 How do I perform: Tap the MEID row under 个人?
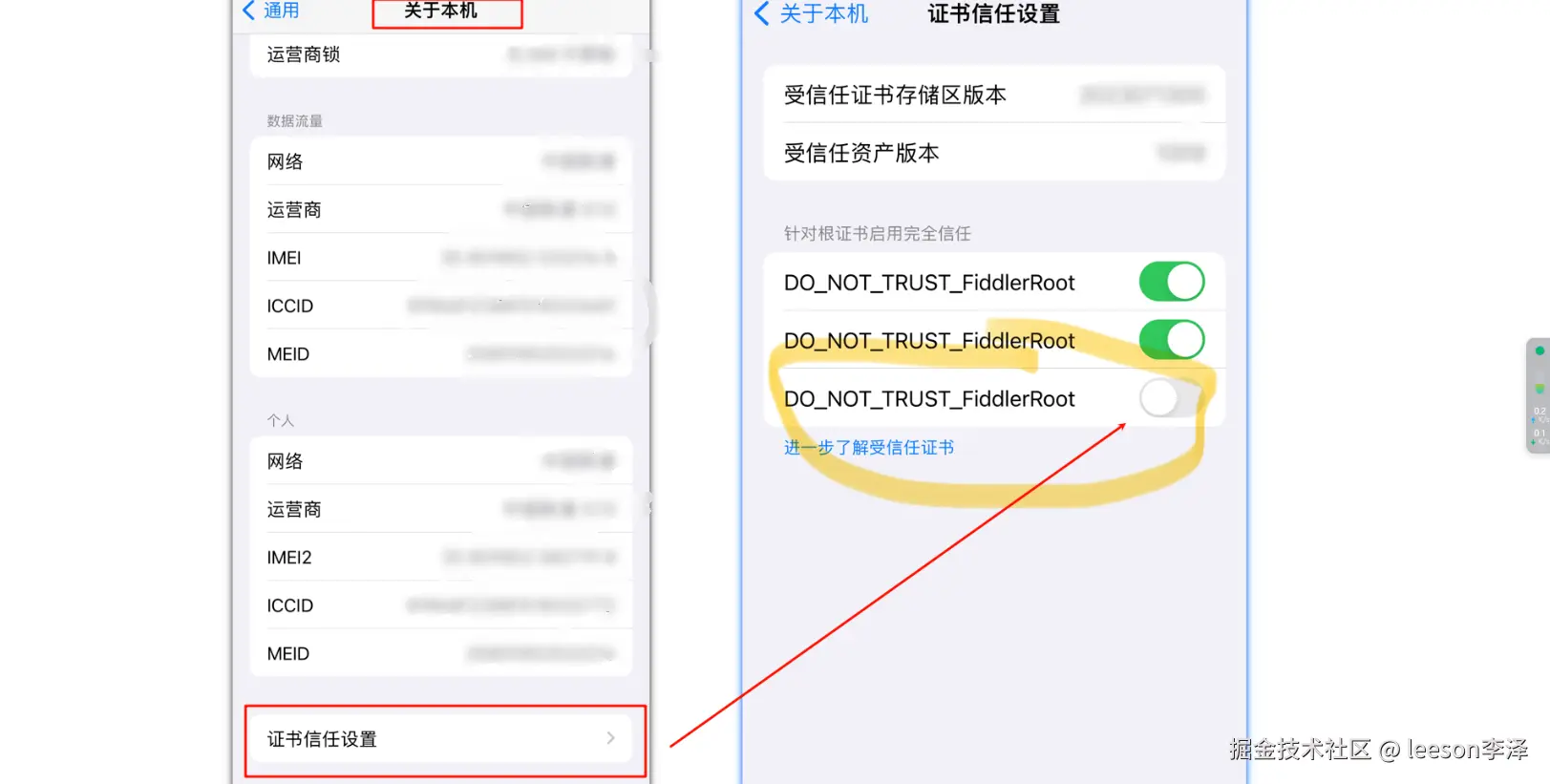pyautogui.click(x=441, y=654)
